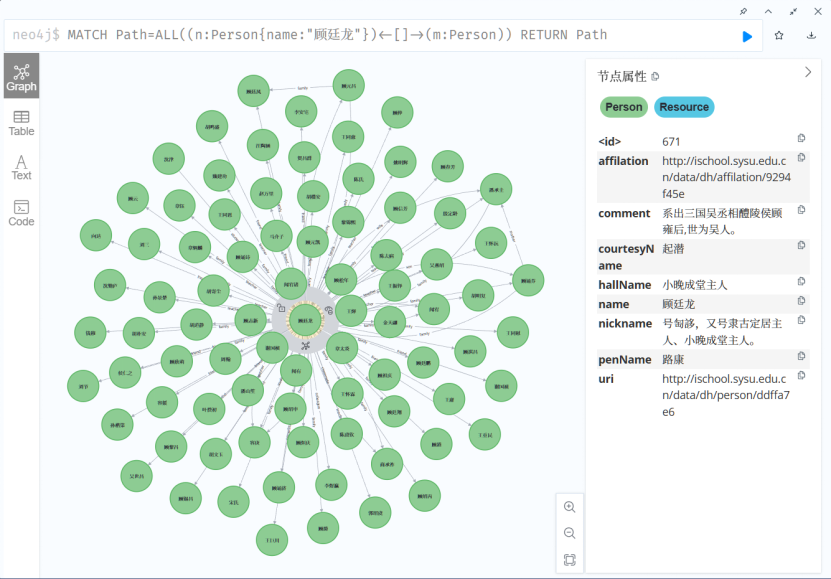Copy the uri property value

pos(801,375)
